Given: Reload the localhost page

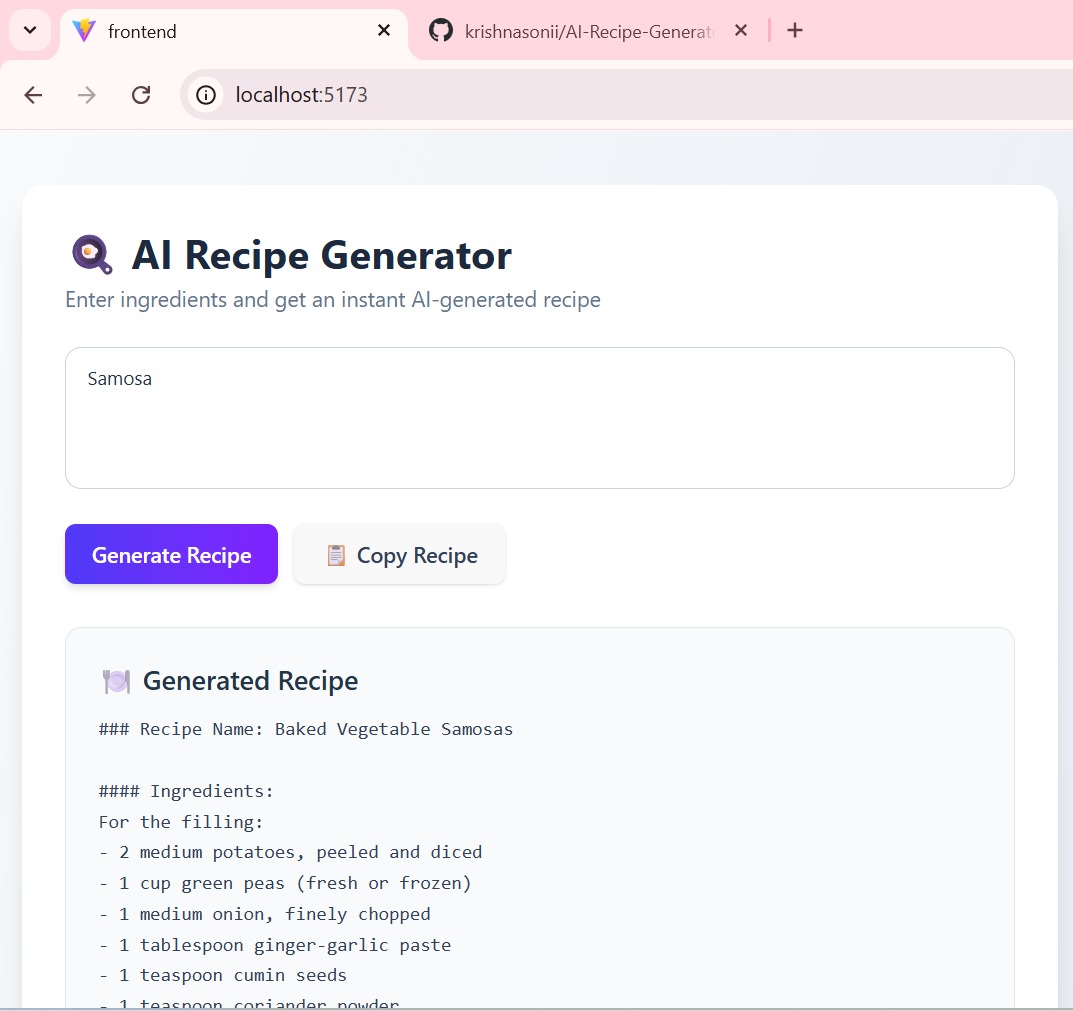Looking at the screenshot, I should coord(141,94).
